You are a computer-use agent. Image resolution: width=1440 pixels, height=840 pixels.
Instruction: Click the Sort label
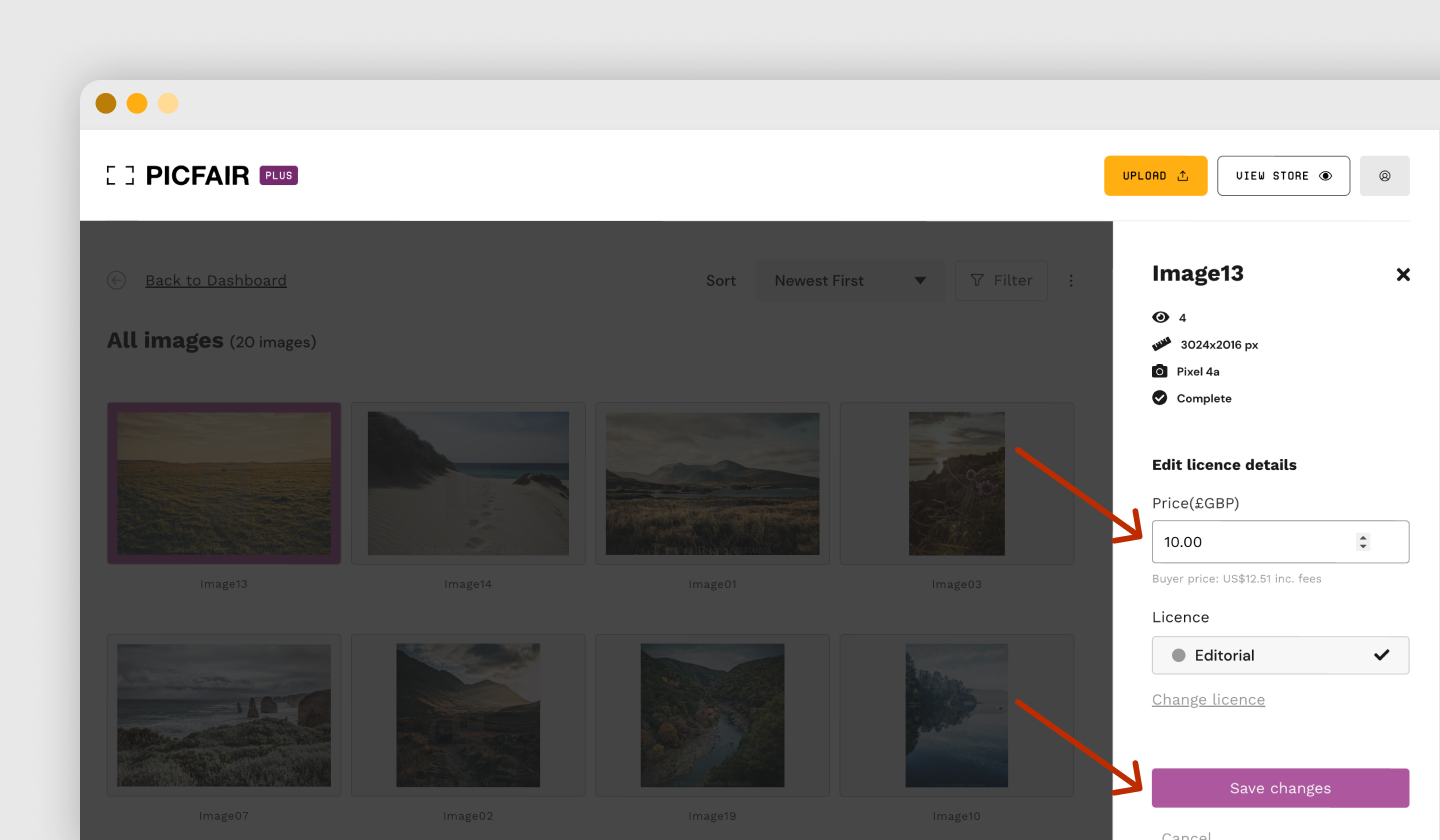click(x=721, y=281)
